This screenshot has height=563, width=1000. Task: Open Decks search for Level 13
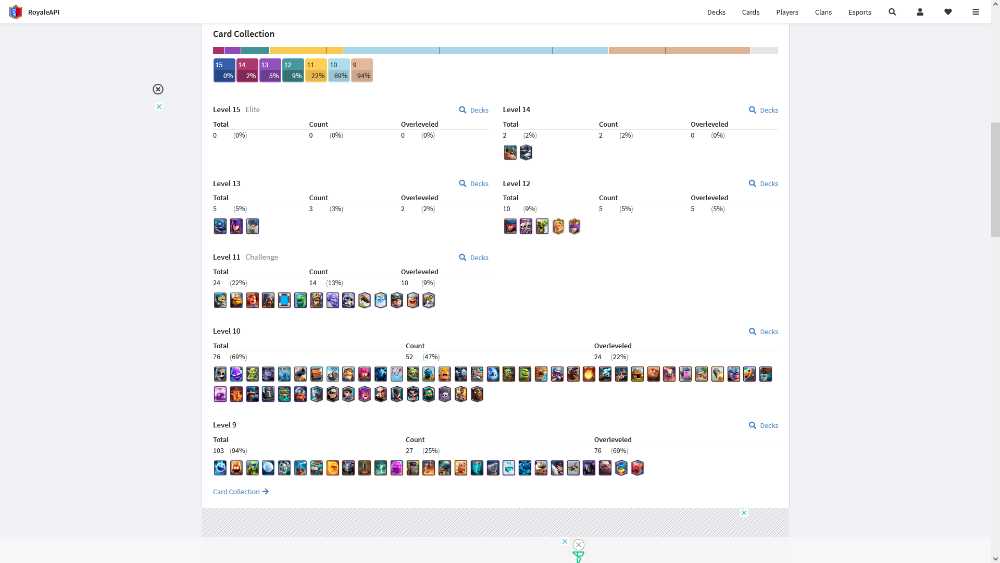tap(473, 184)
